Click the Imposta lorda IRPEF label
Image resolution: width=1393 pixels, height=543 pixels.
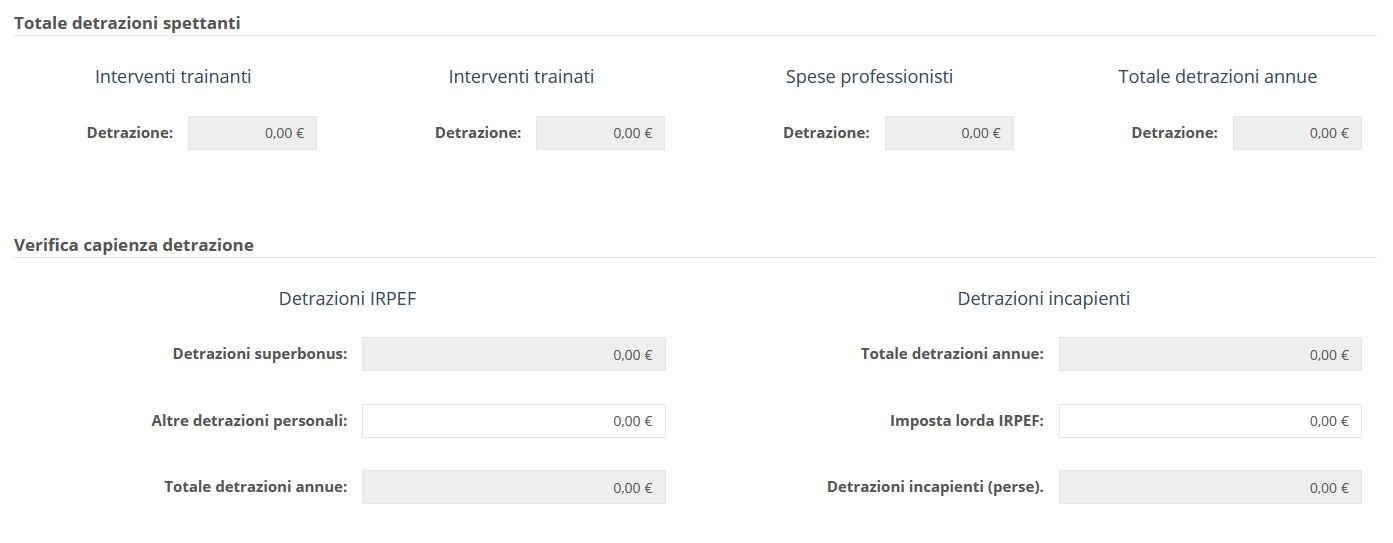click(x=967, y=421)
